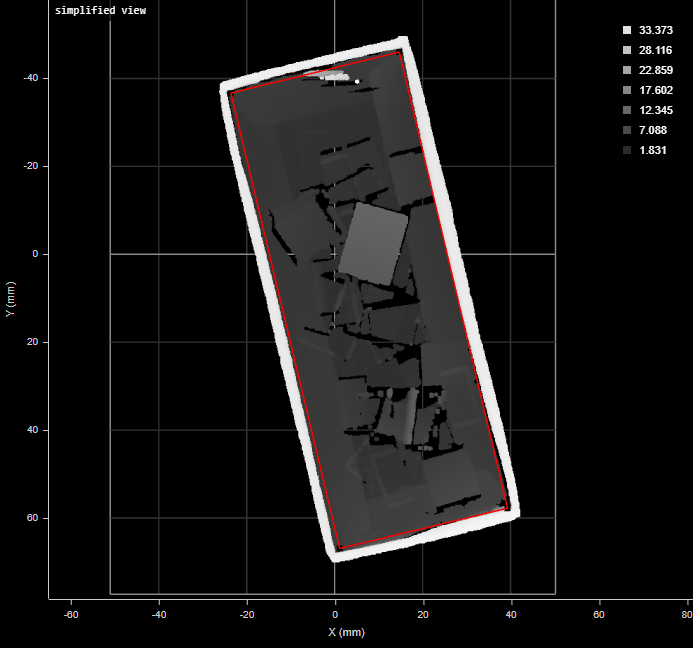The image size is (693, 648).
Task: Click the 22.859 legend color swatch
Action: point(627,70)
